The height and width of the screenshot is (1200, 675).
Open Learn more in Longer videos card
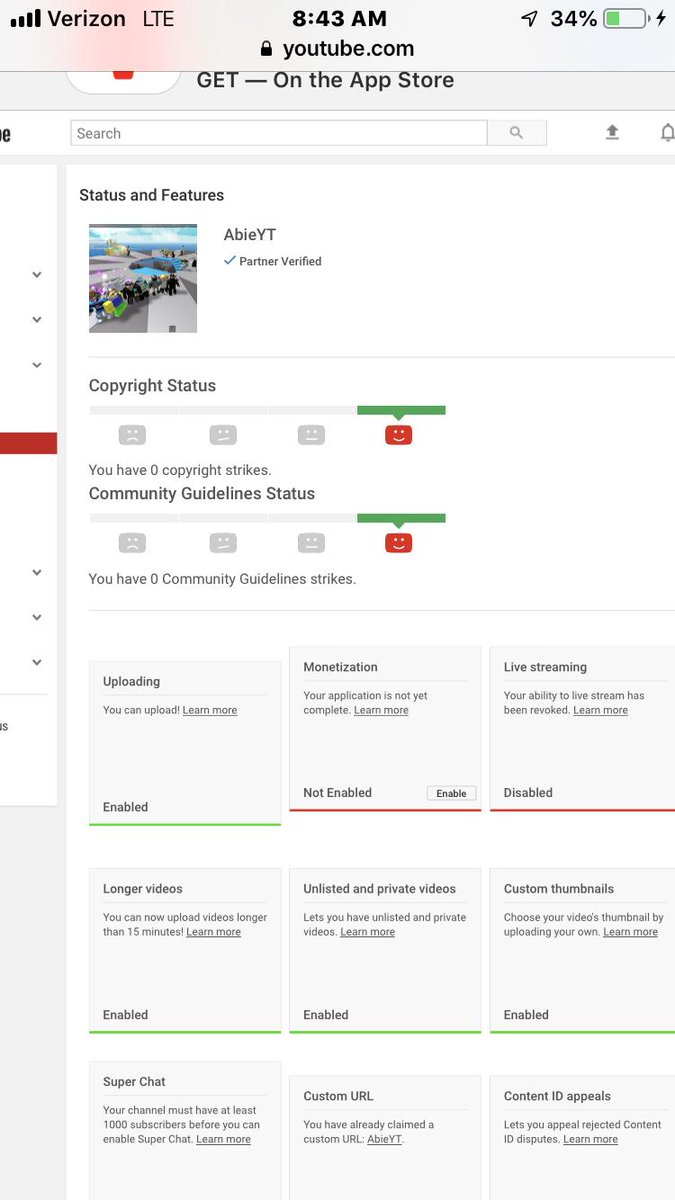point(213,932)
